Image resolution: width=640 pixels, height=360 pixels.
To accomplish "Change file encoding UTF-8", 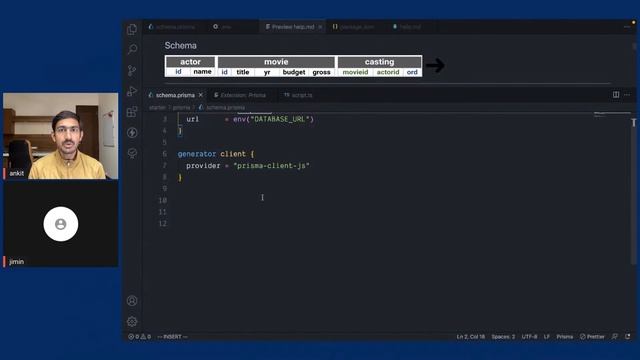I will 529,337.
